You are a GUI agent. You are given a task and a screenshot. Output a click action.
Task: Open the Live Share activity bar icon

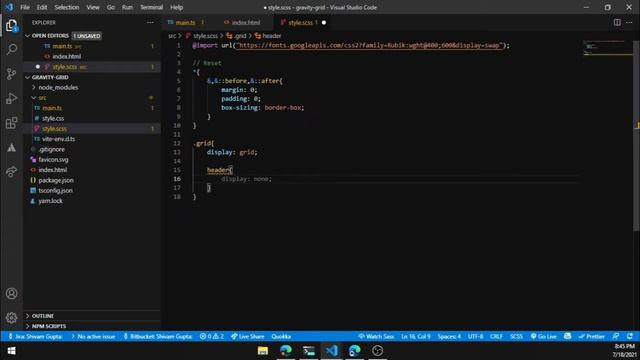(11, 171)
